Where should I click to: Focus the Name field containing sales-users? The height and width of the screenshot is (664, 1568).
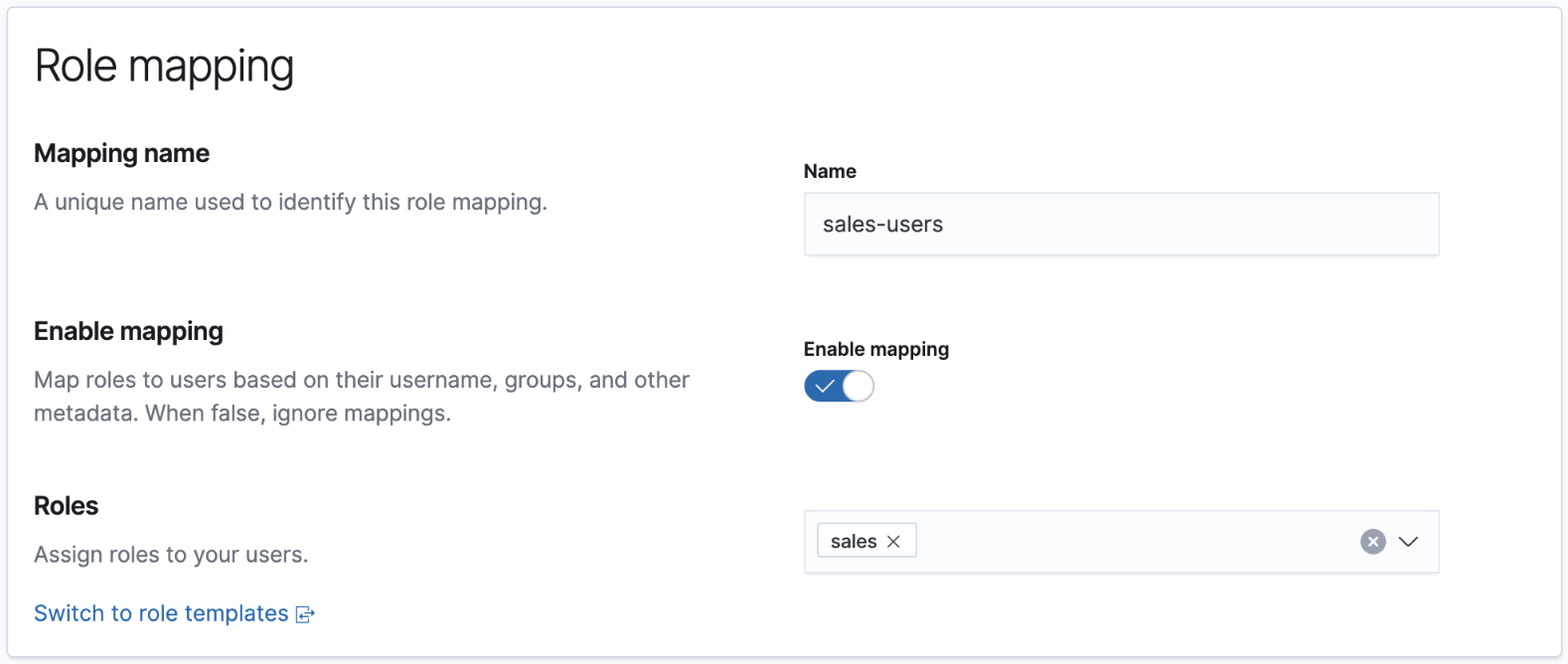click(x=1121, y=225)
